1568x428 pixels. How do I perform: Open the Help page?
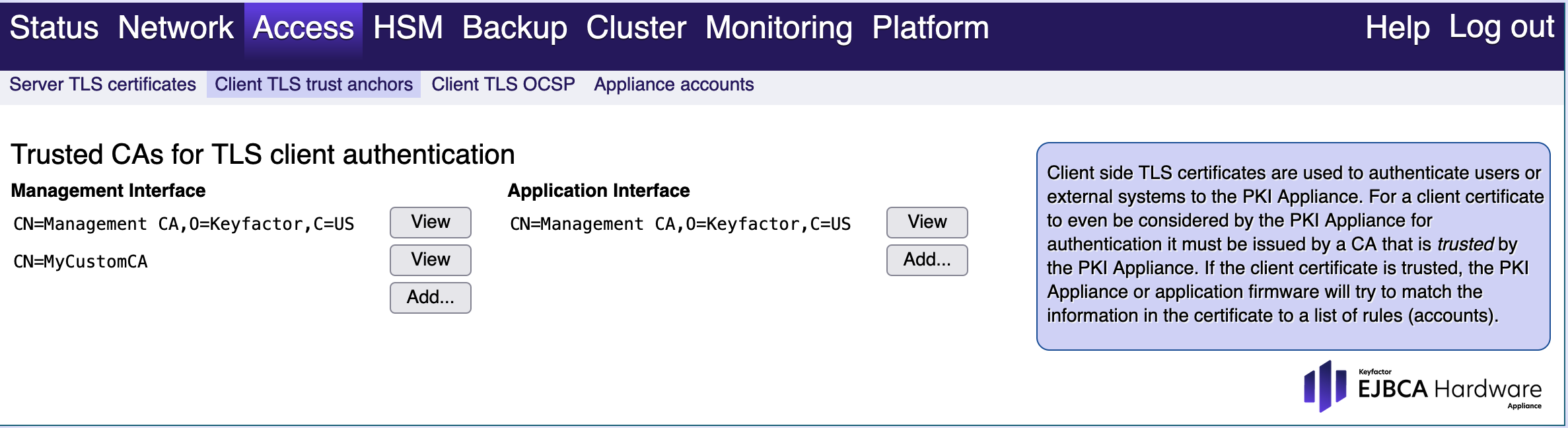pos(1397,28)
